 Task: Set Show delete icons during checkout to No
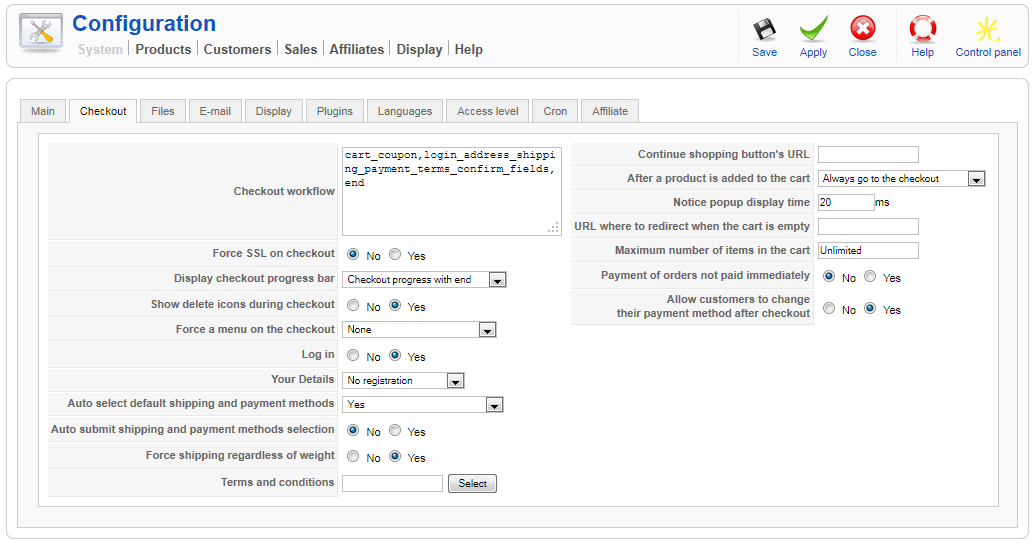353,306
